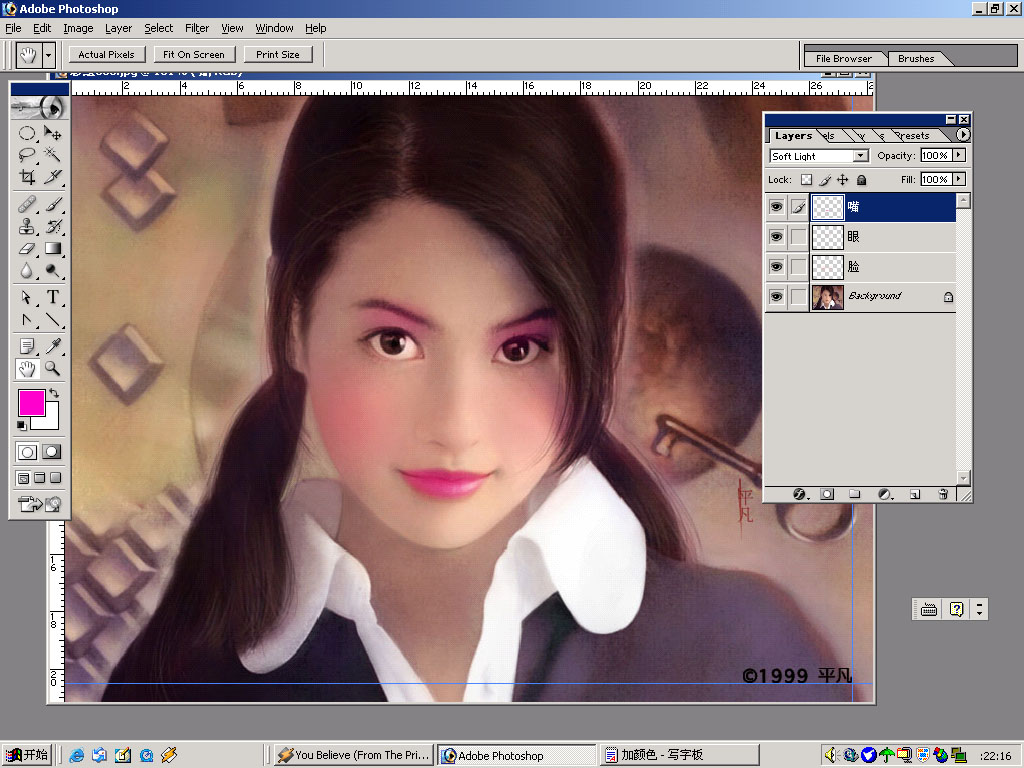Toggle Lock transparent pixels
This screenshot has height=768, width=1024.
click(807, 180)
